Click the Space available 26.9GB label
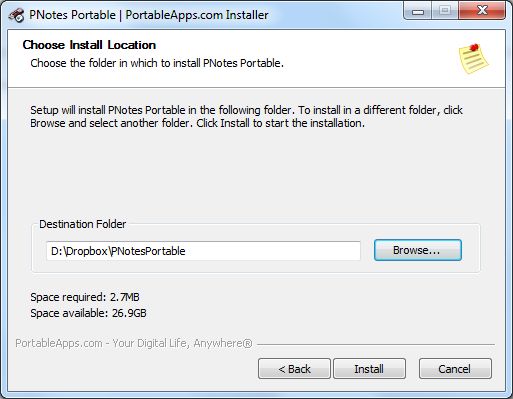513x399 pixels. point(88,313)
